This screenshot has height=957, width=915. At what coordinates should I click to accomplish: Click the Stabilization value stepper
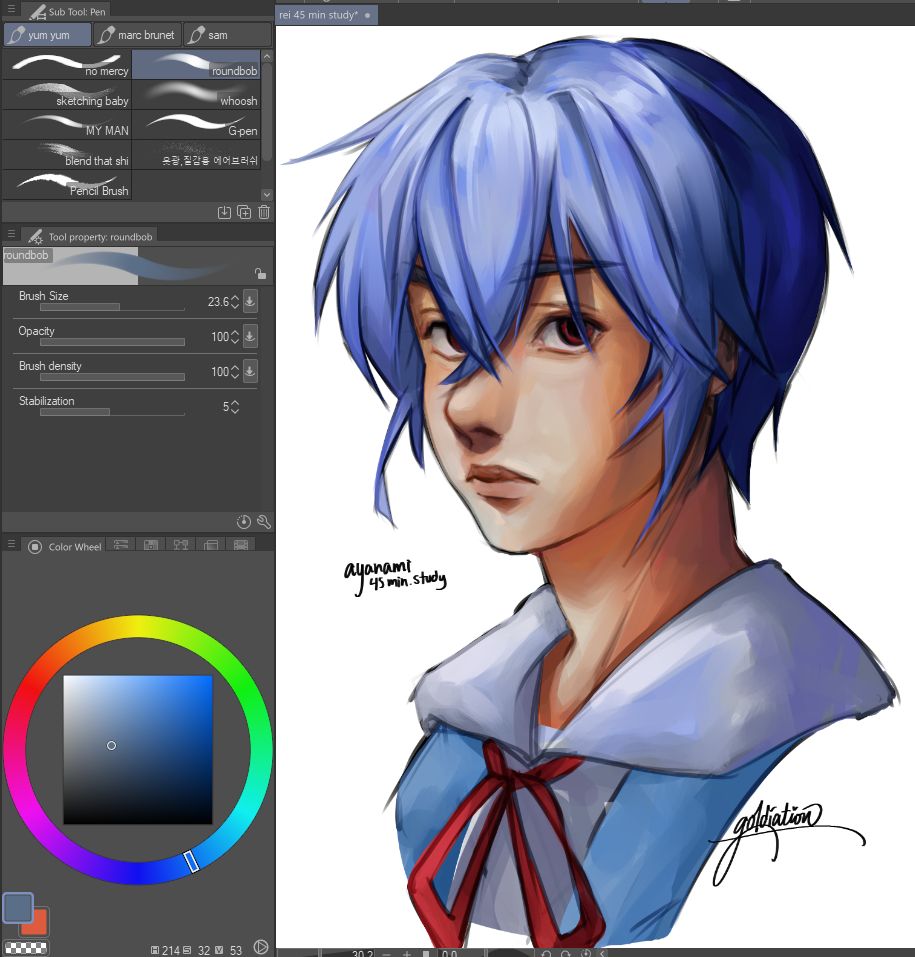tap(235, 406)
